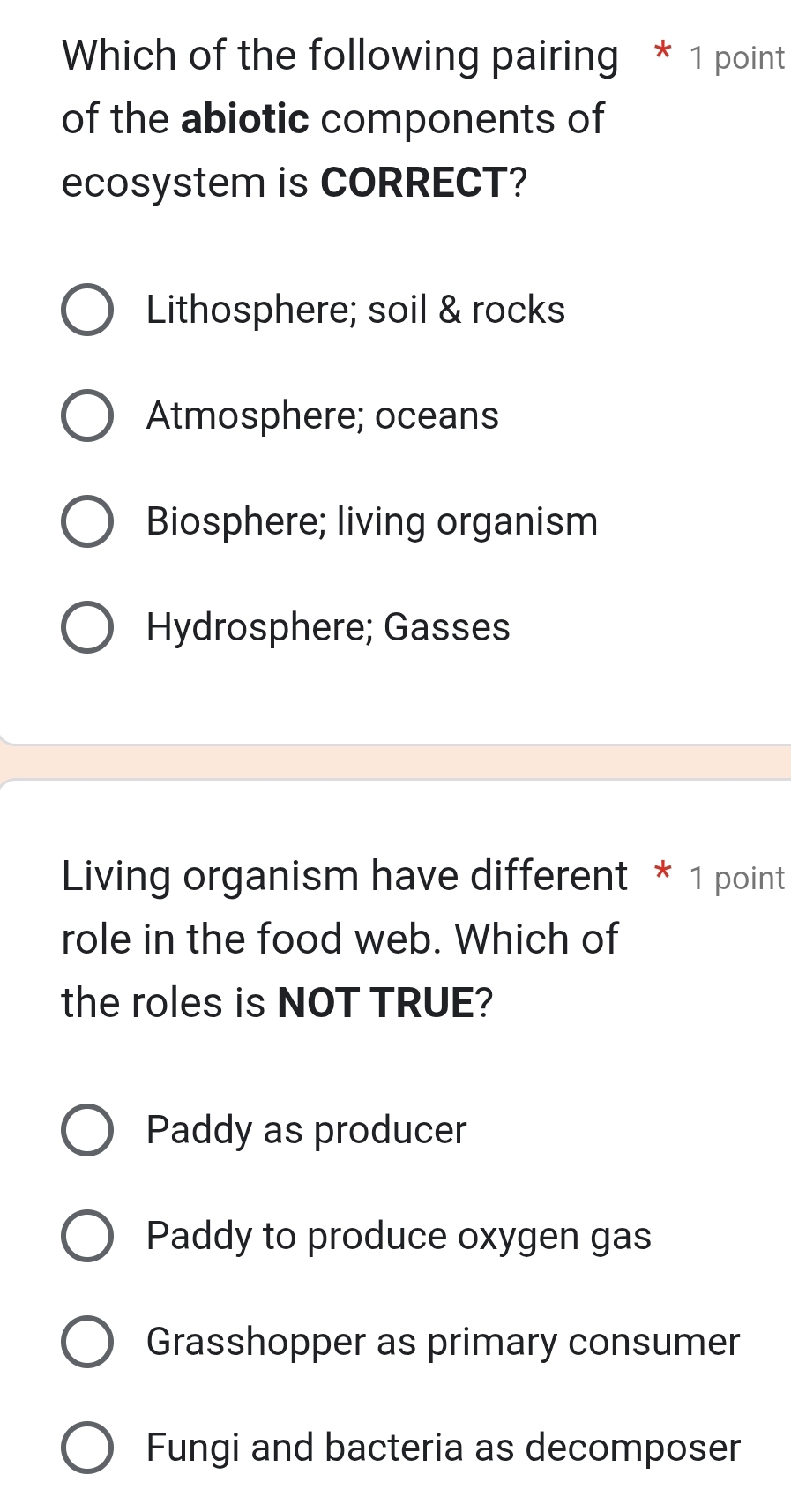This screenshot has width=791, height=1512.
Task: Select the Lithosphere; soil & rocks option
Action: point(86,310)
